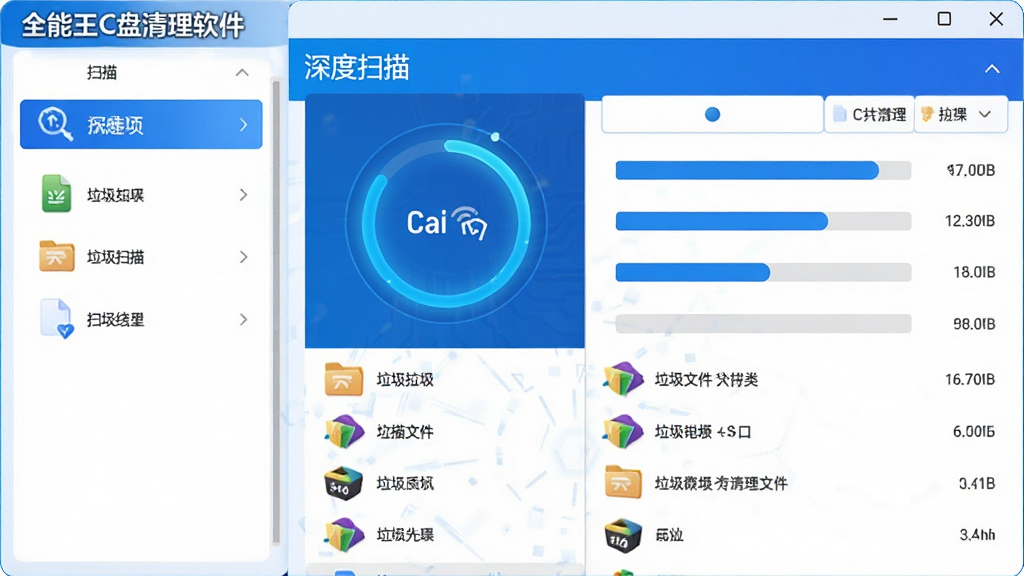Click the 47.00 size value
The width and height of the screenshot is (1024, 576).
click(971, 170)
